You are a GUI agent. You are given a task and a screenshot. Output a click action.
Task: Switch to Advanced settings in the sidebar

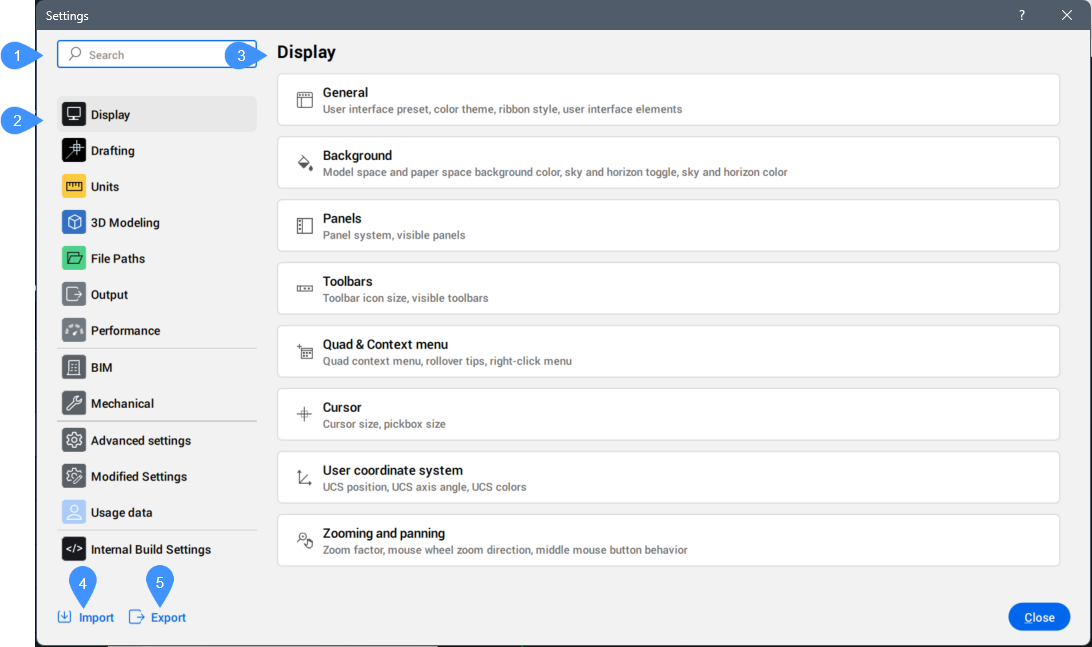140,441
